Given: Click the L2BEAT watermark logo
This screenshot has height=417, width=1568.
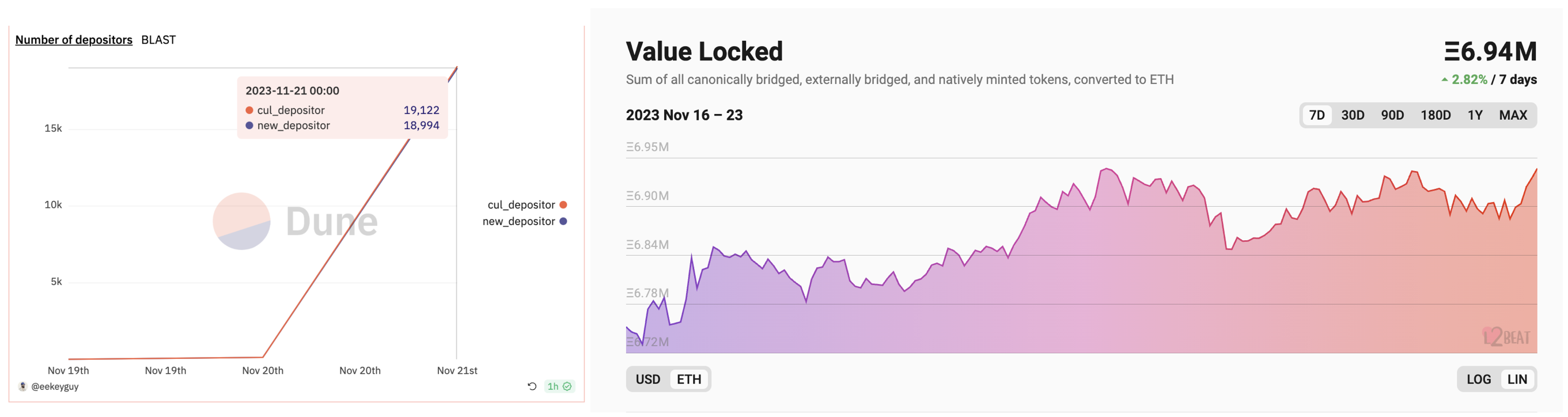Looking at the screenshot, I should [x=1505, y=336].
